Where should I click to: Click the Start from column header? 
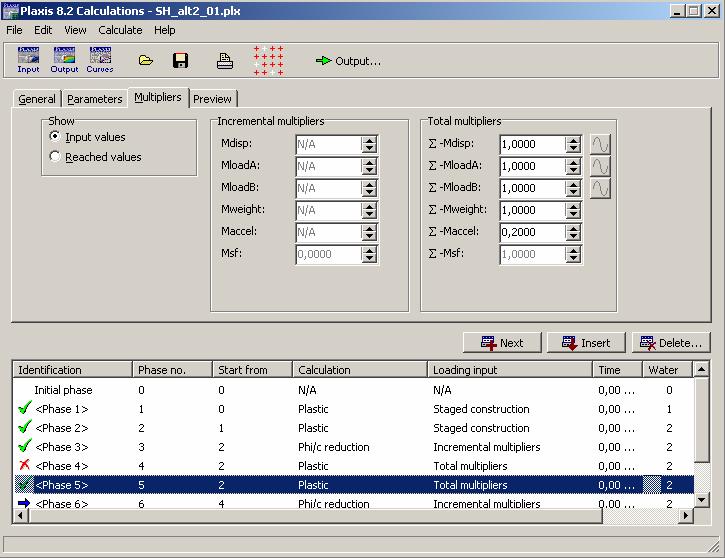pyautogui.click(x=252, y=370)
